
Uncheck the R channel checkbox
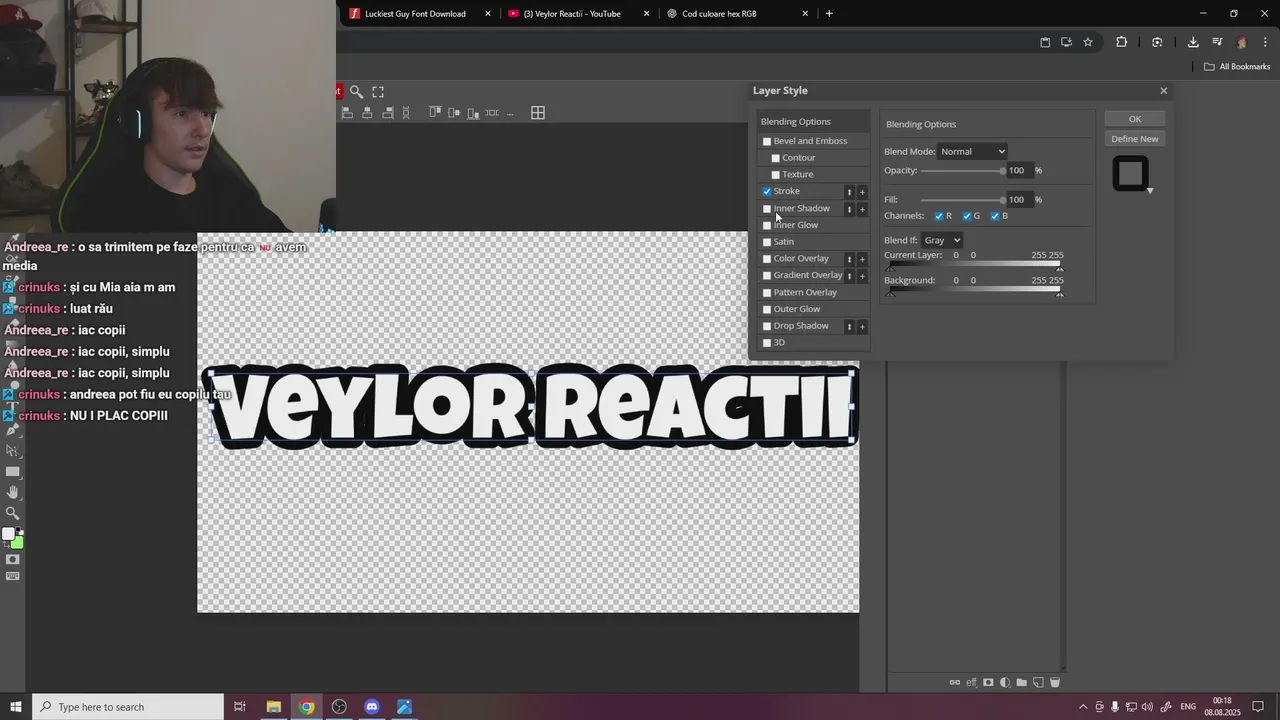[x=939, y=216]
